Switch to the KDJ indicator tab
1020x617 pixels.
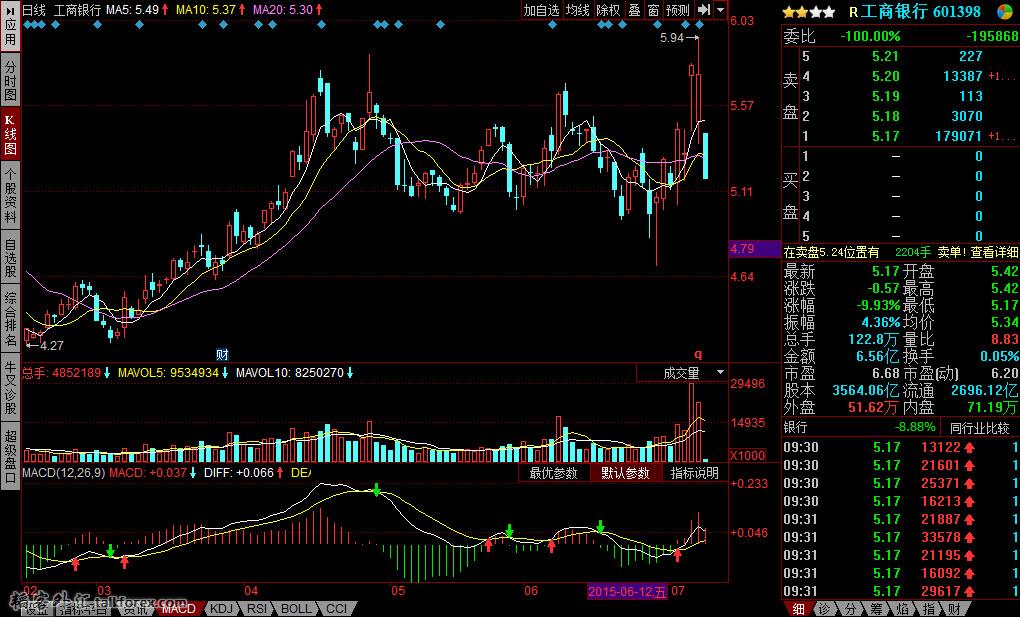click(222, 609)
